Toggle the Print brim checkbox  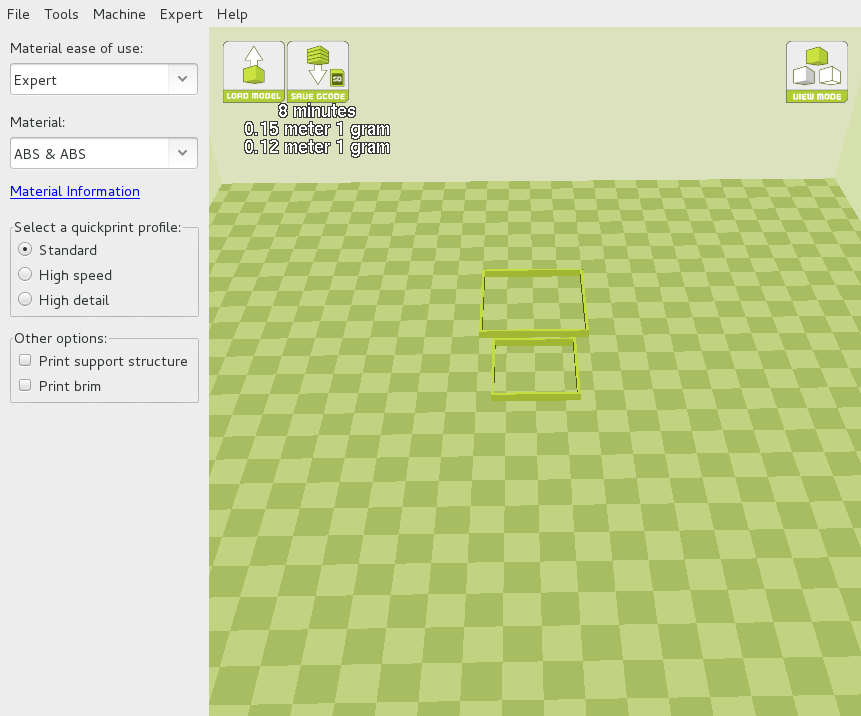click(26, 386)
